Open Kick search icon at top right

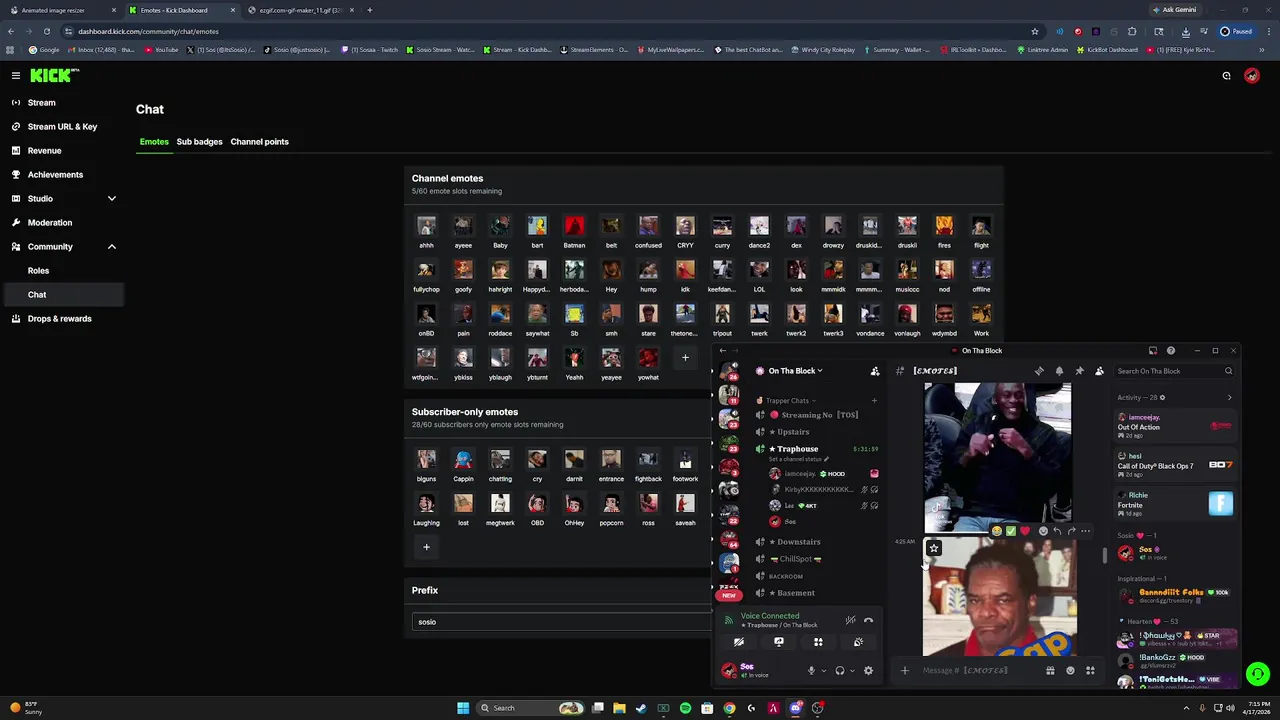[x=1226, y=76]
